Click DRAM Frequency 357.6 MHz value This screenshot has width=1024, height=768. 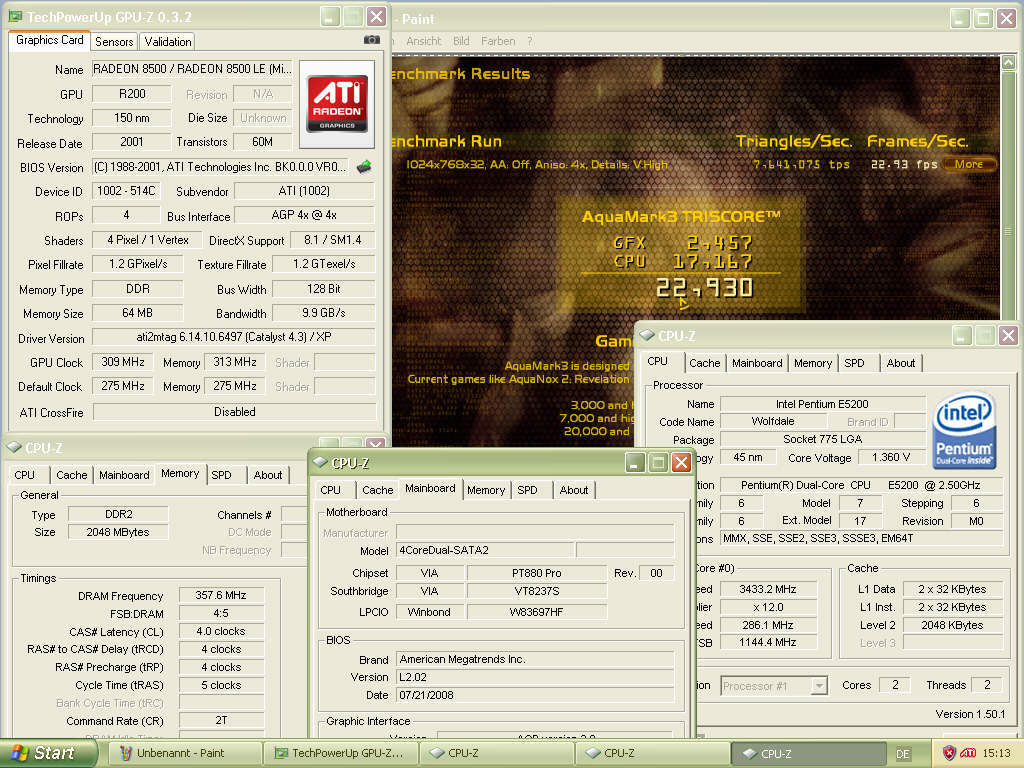pyautogui.click(x=221, y=596)
